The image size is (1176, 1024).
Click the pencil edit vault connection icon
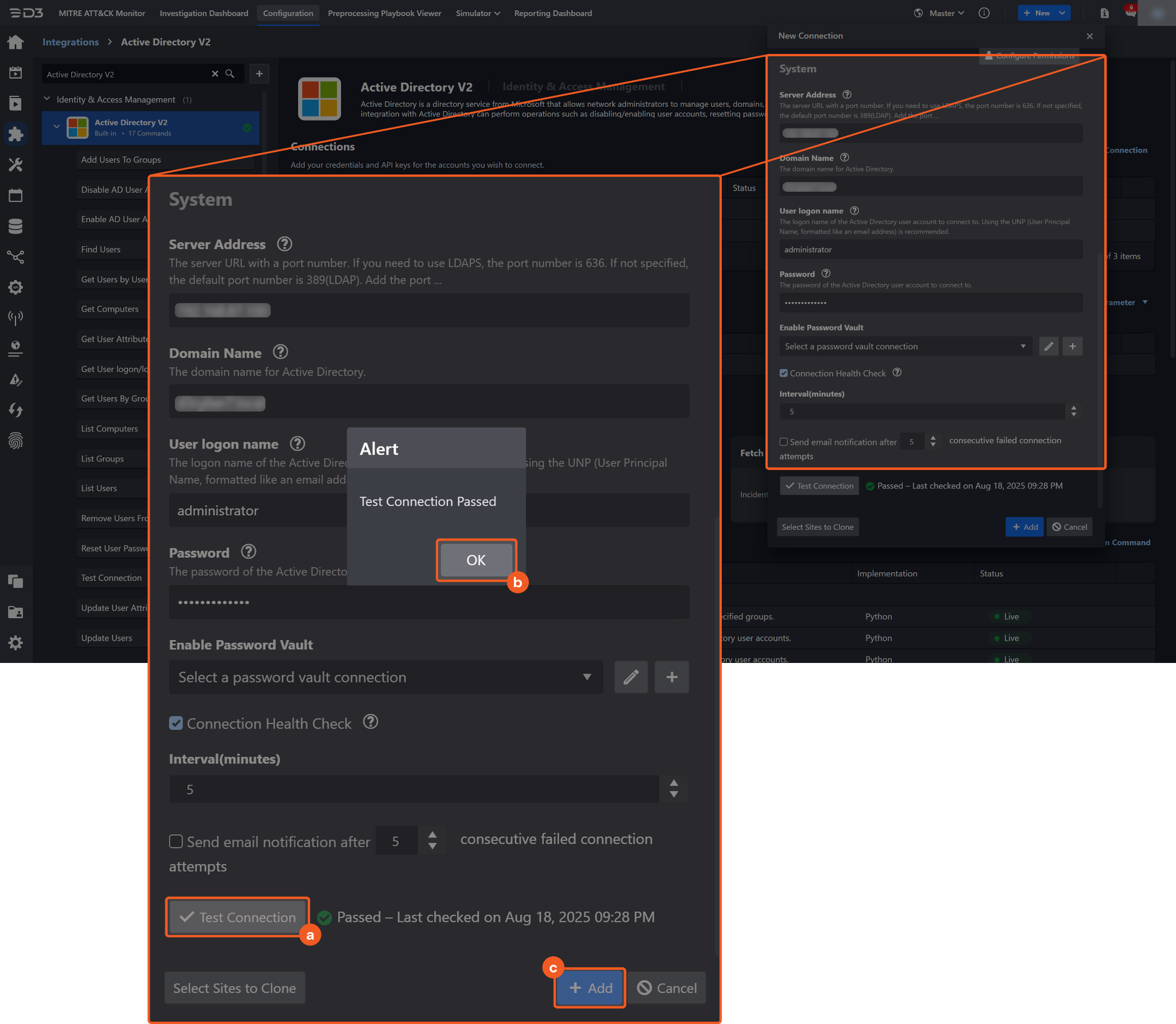(x=630, y=677)
